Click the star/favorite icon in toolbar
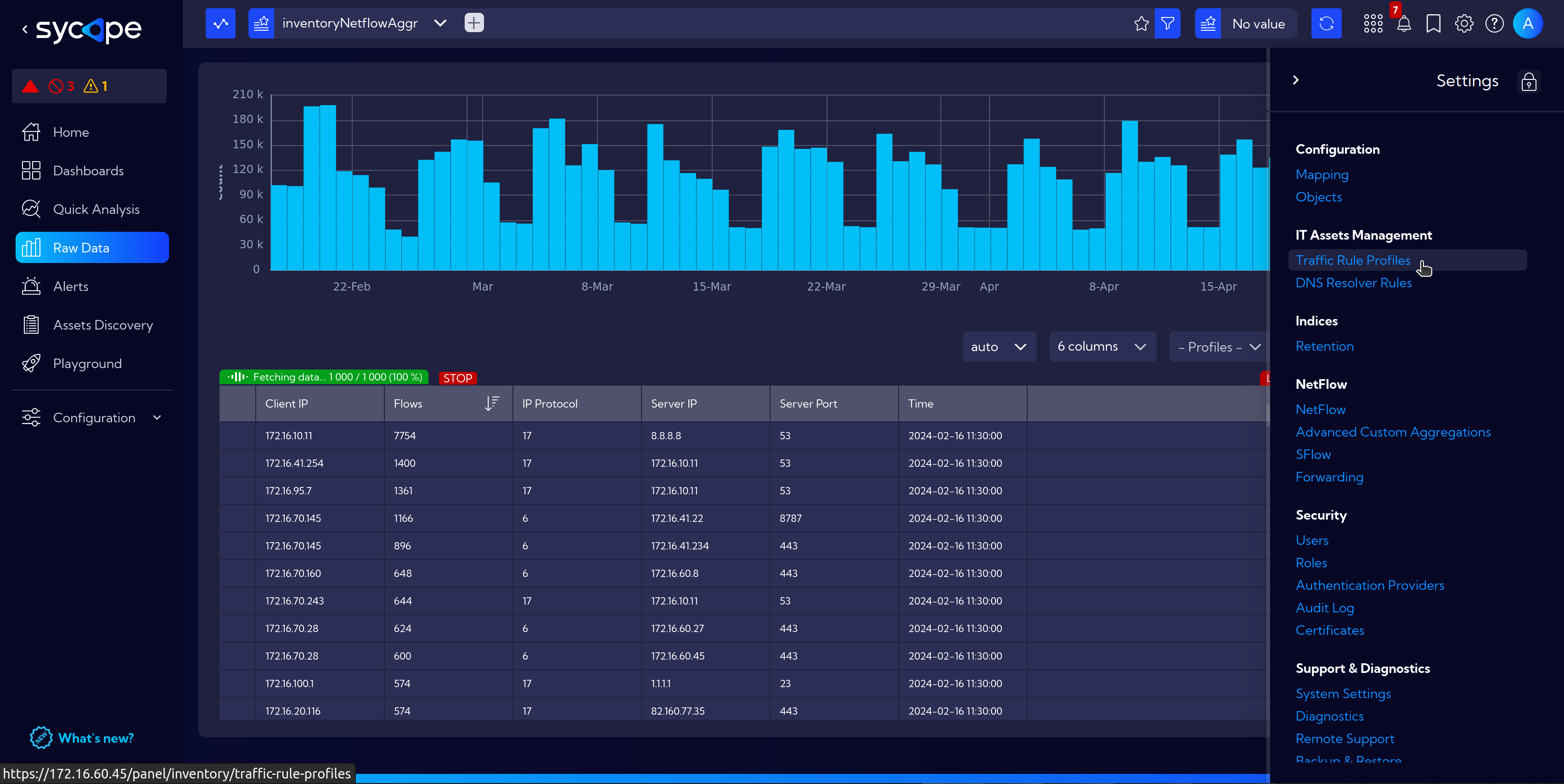Image resolution: width=1564 pixels, height=784 pixels. 1142,22
